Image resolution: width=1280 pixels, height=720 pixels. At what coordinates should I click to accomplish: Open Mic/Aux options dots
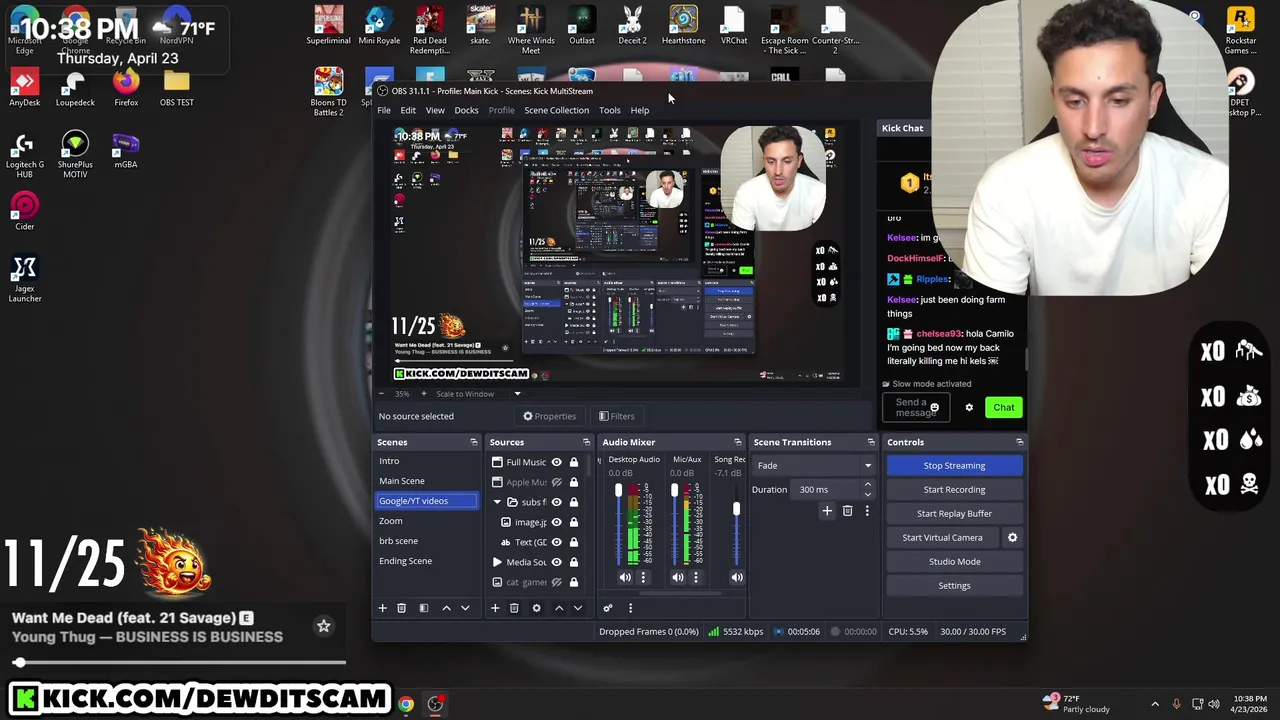click(x=696, y=577)
